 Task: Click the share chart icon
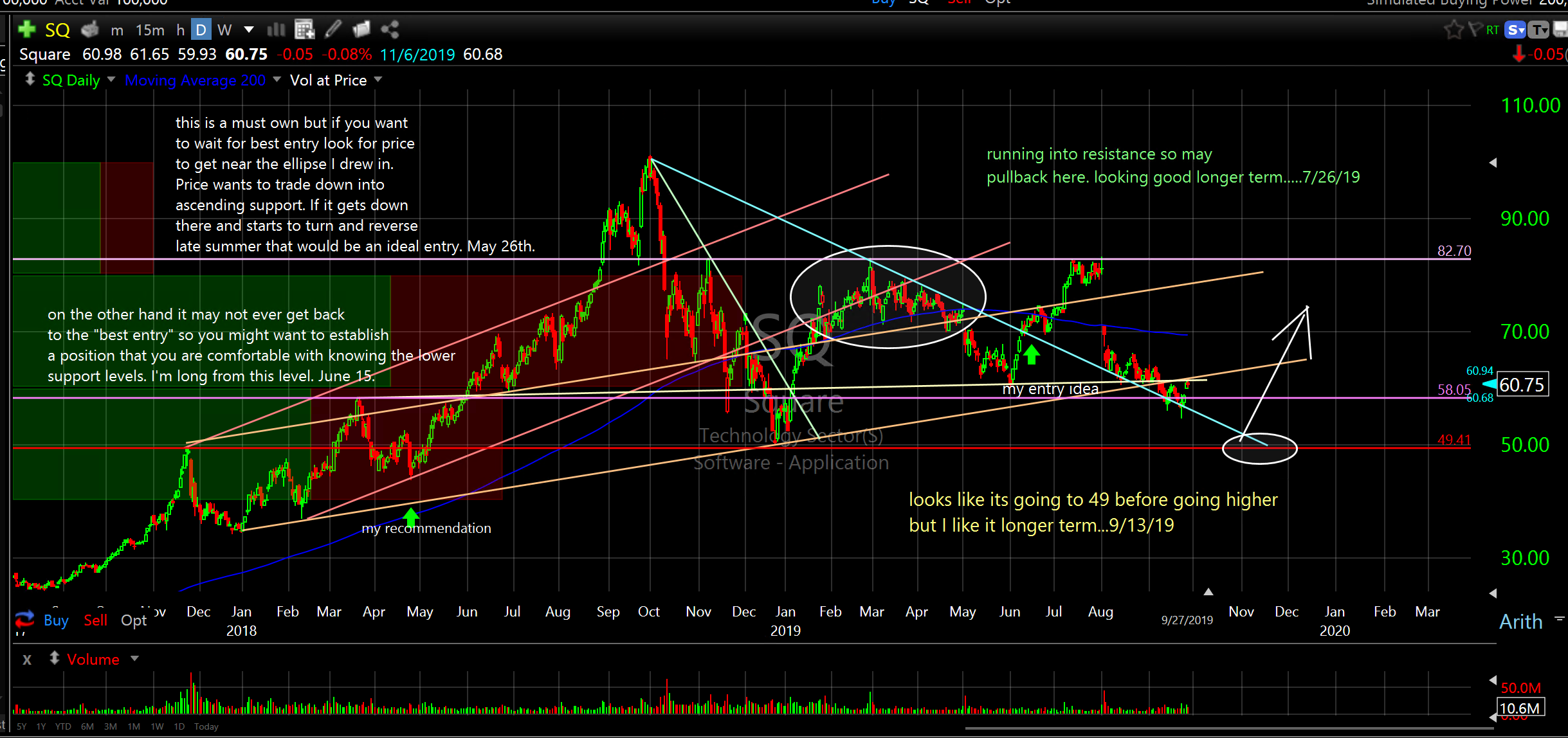tap(390, 30)
